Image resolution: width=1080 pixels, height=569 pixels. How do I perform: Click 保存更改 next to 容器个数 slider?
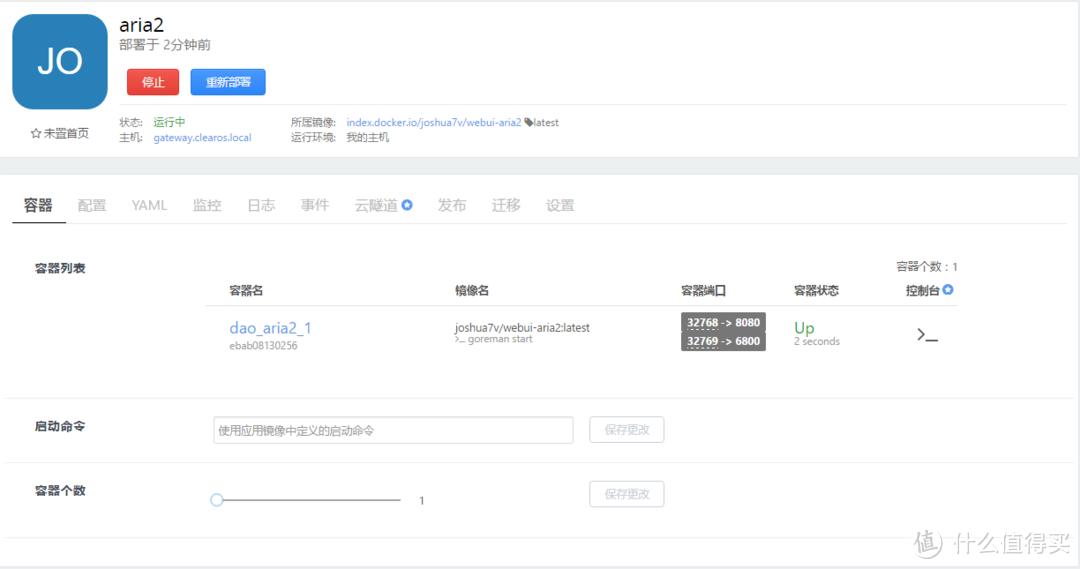(627, 494)
